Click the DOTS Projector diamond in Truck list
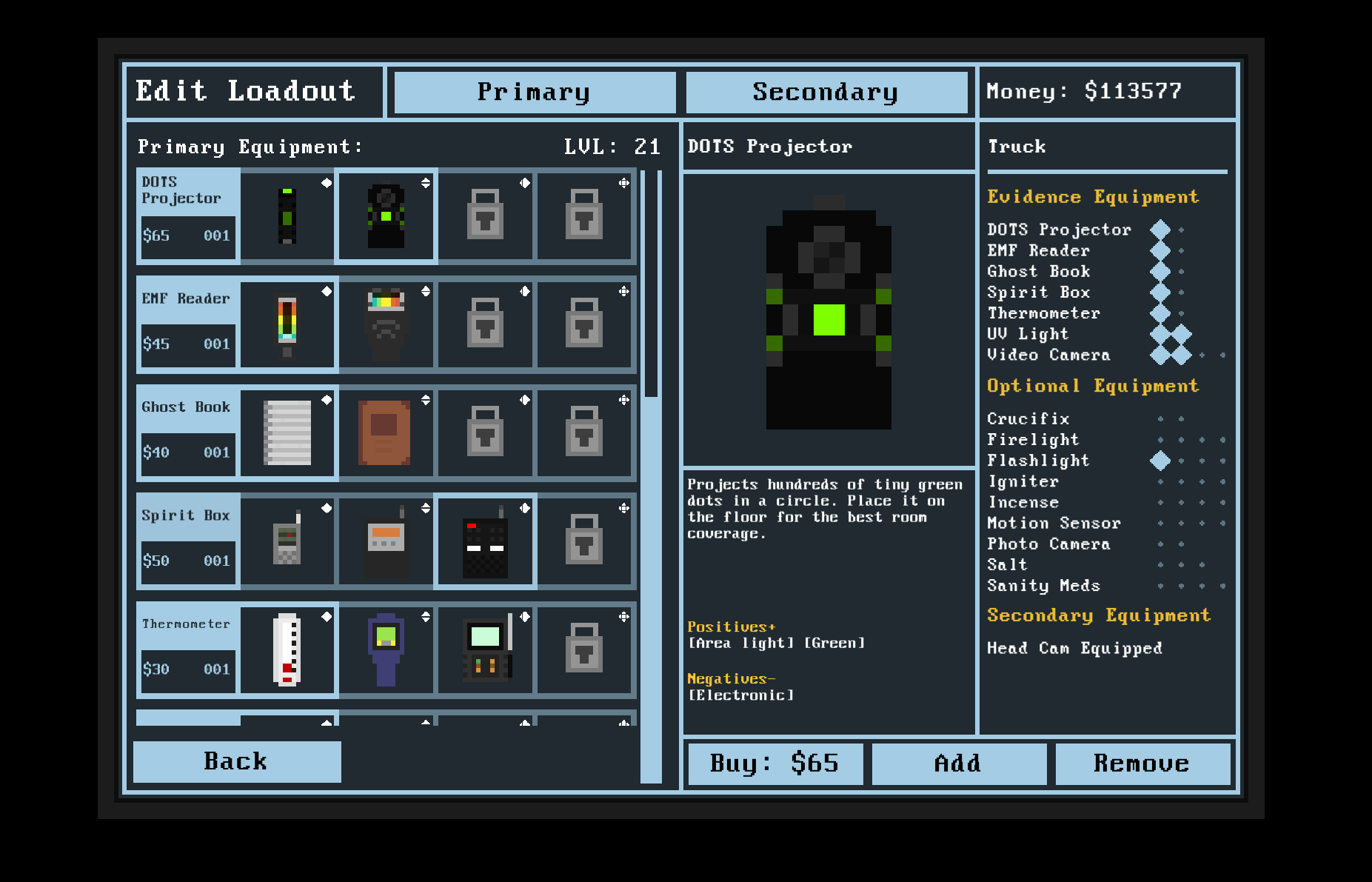The width and height of the screenshot is (1372, 882). pyautogui.click(x=1160, y=230)
